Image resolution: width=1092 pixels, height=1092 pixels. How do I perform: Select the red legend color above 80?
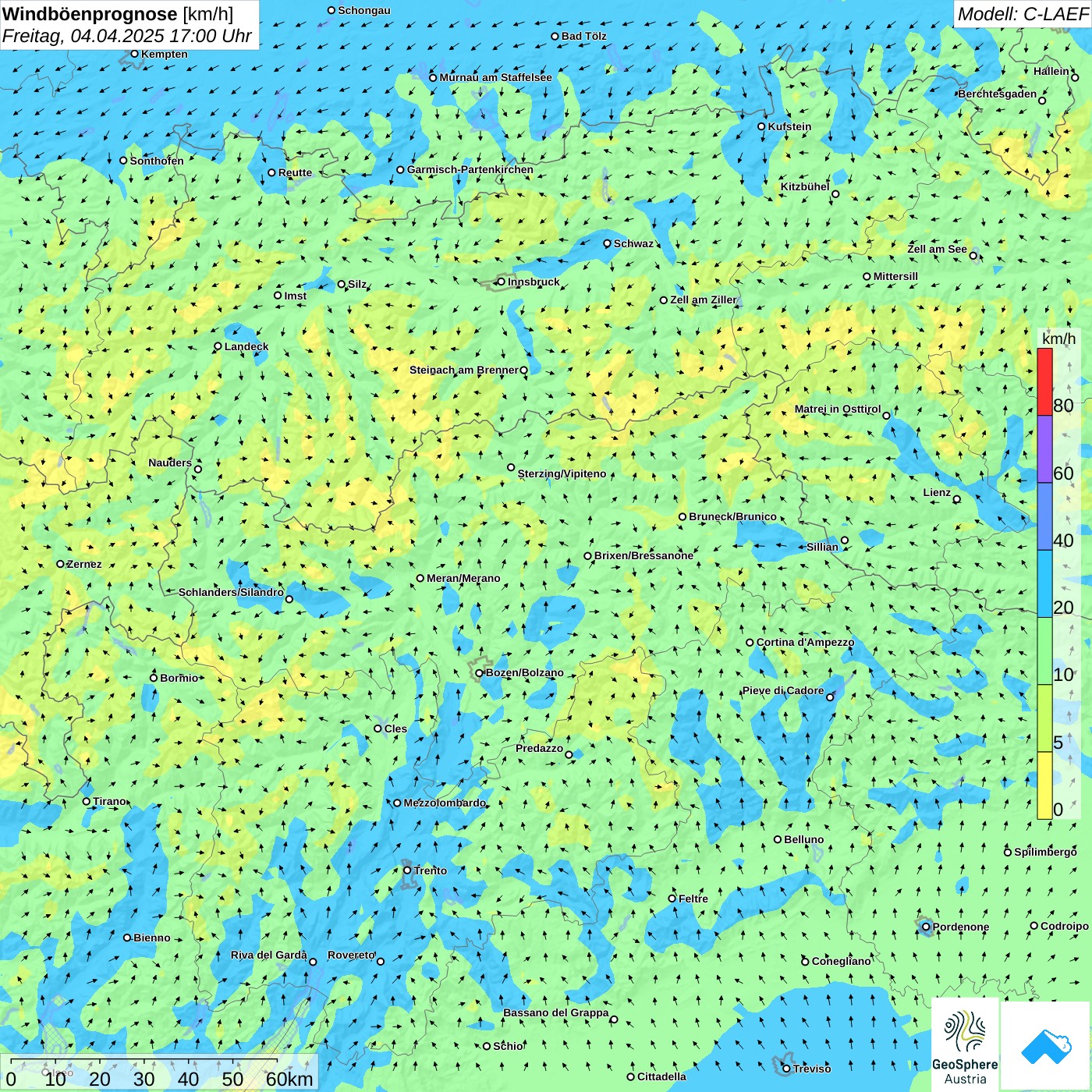pyautogui.click(x=1044, y=381)
